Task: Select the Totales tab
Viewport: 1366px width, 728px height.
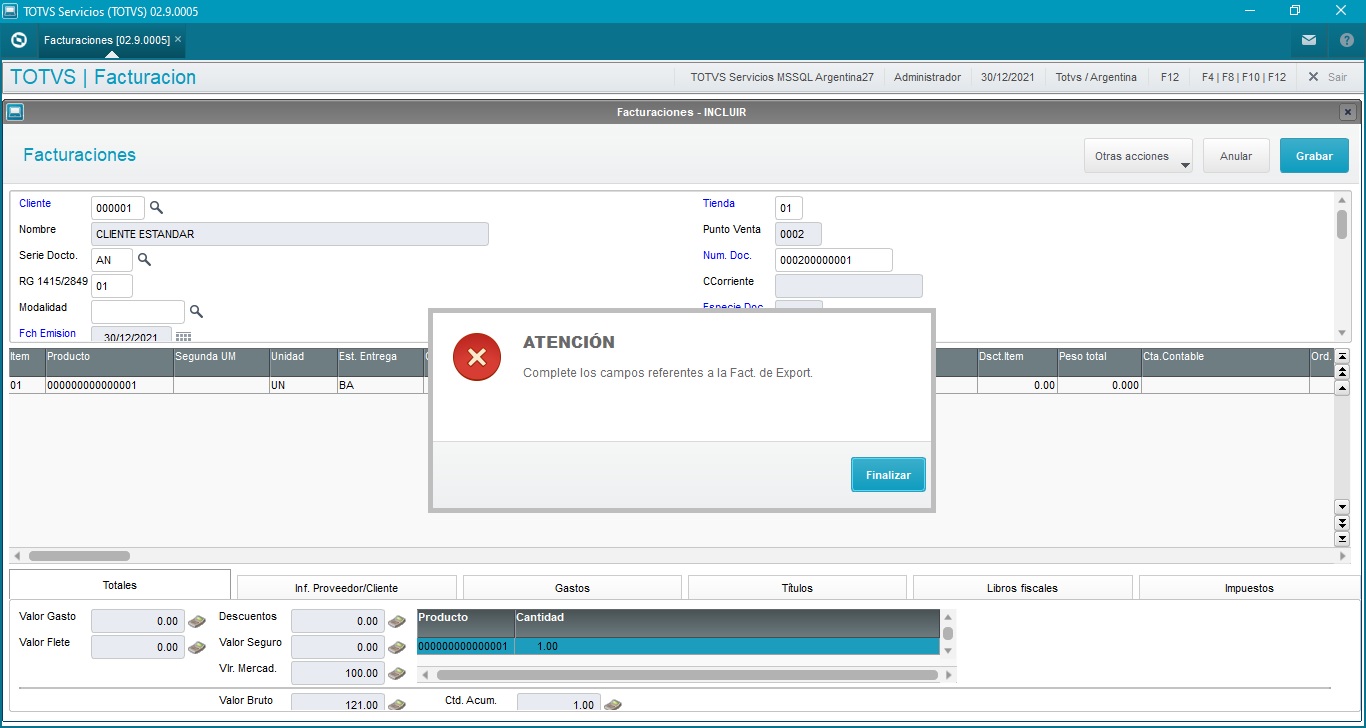Action: click(x=120, y=585)
